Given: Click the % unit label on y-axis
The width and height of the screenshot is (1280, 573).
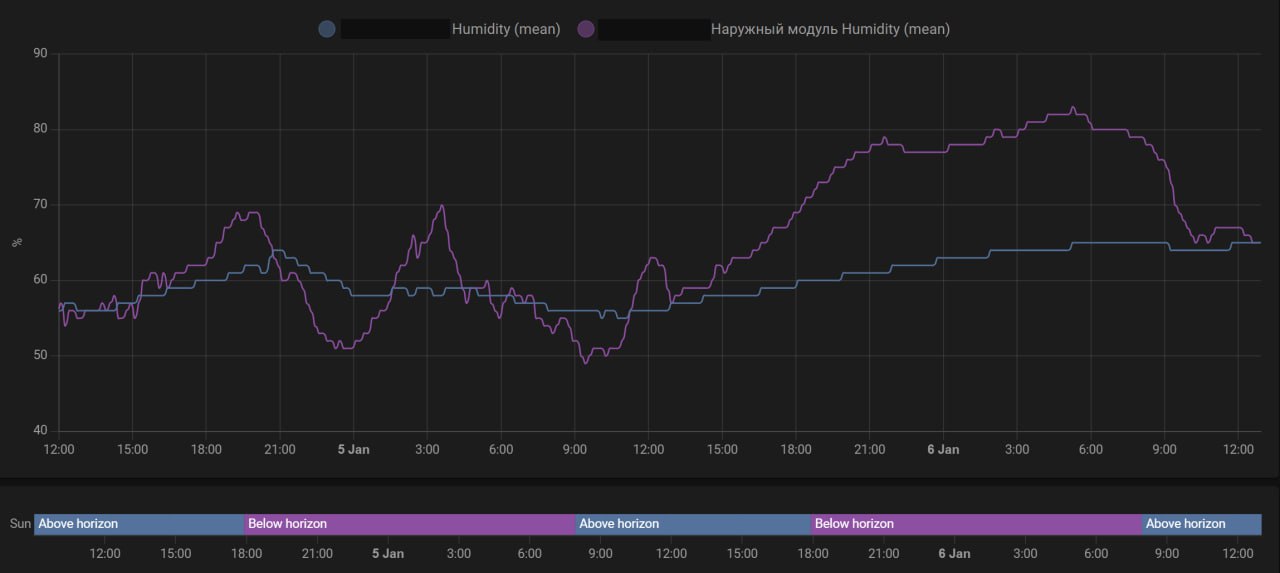Looking at the screenshot, I should 15,242.
